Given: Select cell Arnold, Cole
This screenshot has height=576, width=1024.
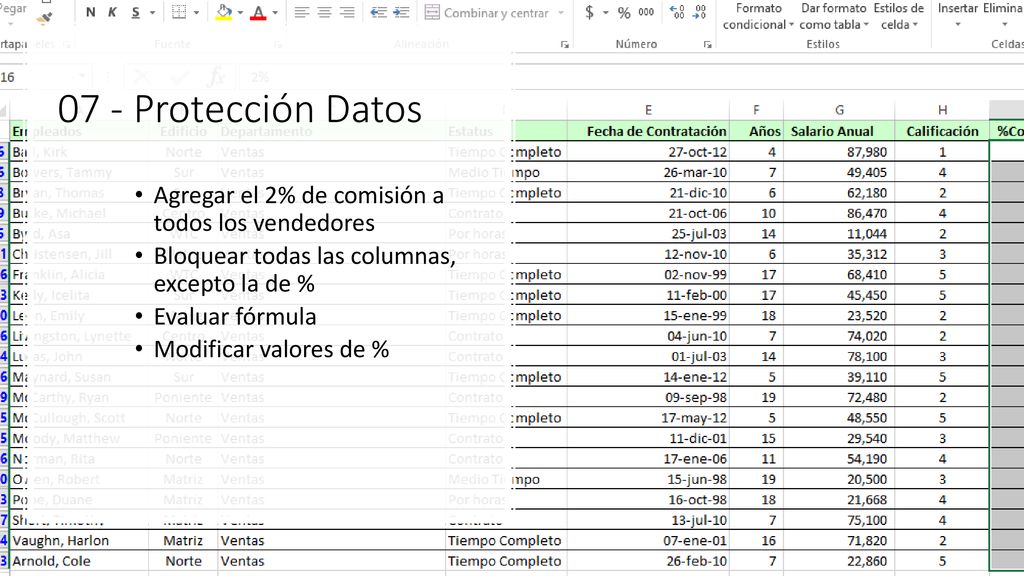Looking at the screenshot, I should click(79, 561).
